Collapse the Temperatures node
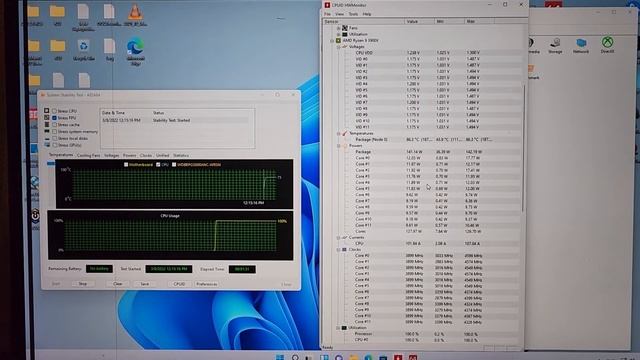Screen dimensions: 640x360 click(x=338, y=133)
